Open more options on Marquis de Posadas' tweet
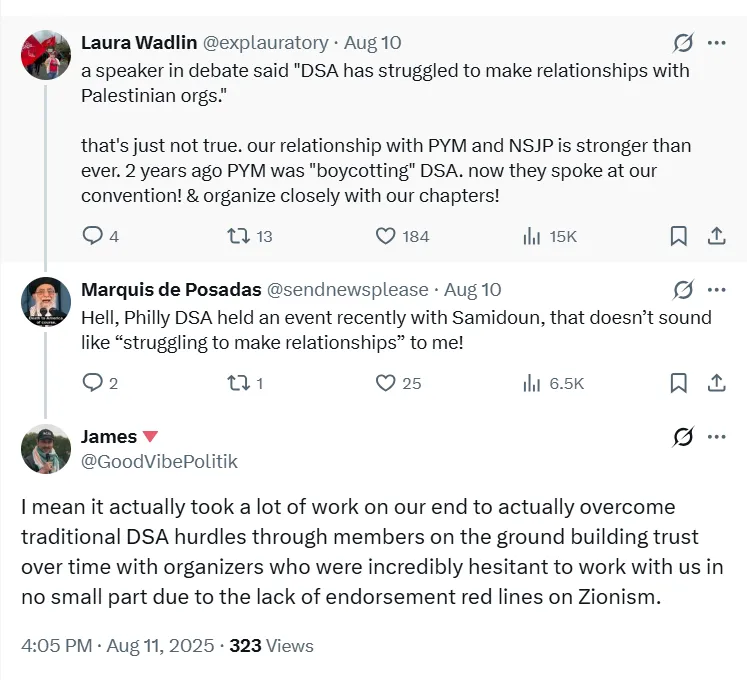The height and width of the screenshot is (680, 747). (716, 290)
